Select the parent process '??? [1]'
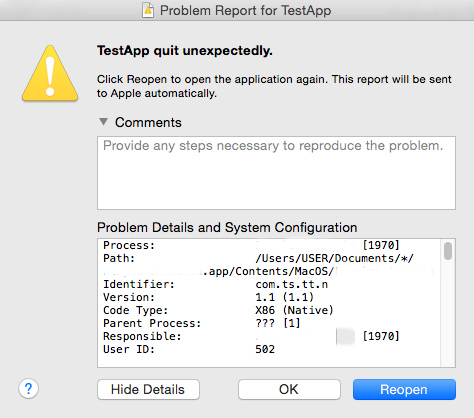This screenshot has height=418, width=474. tap(278, 323)
